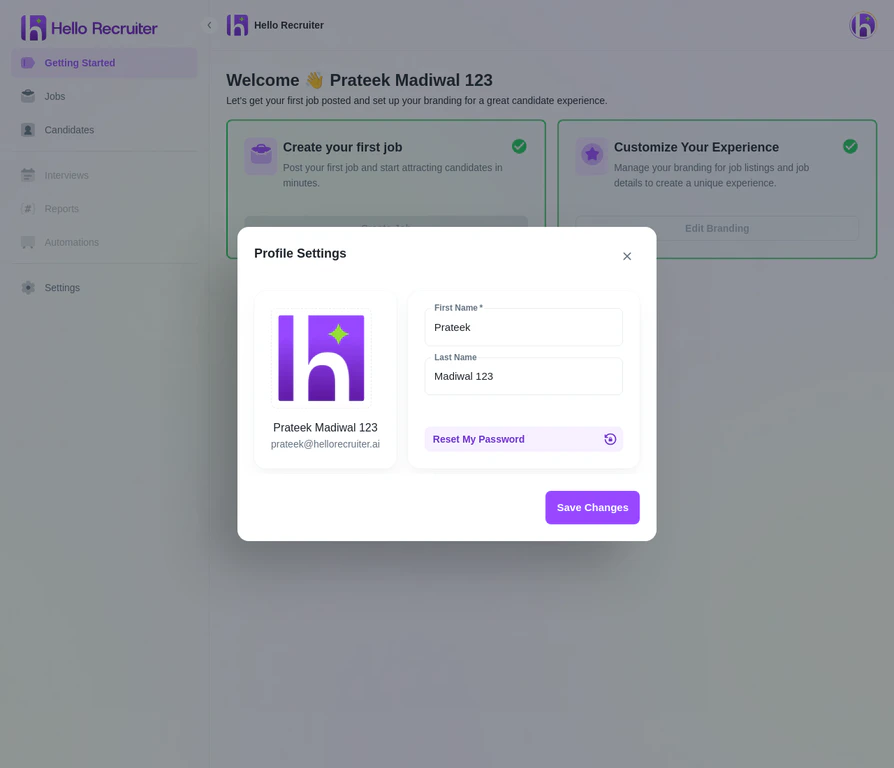The width and height of the screenshot is (894, 768).
Task: Click the green checkmark on Customize Your Experience
Action: (850, 146)
